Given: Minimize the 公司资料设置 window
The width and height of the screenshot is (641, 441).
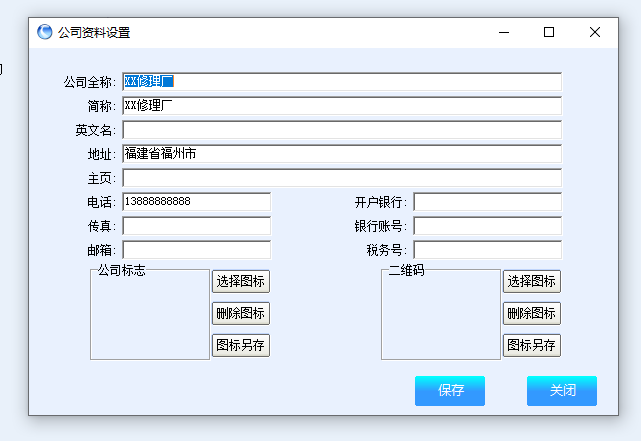Looking at the screenshot, I should pyautogui.click(x=504, y=32).
